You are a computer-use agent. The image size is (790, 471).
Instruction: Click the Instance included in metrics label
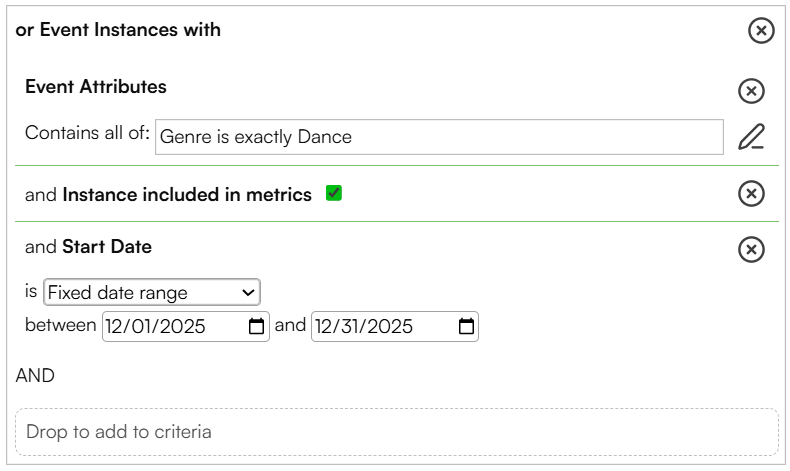(187, 195)
